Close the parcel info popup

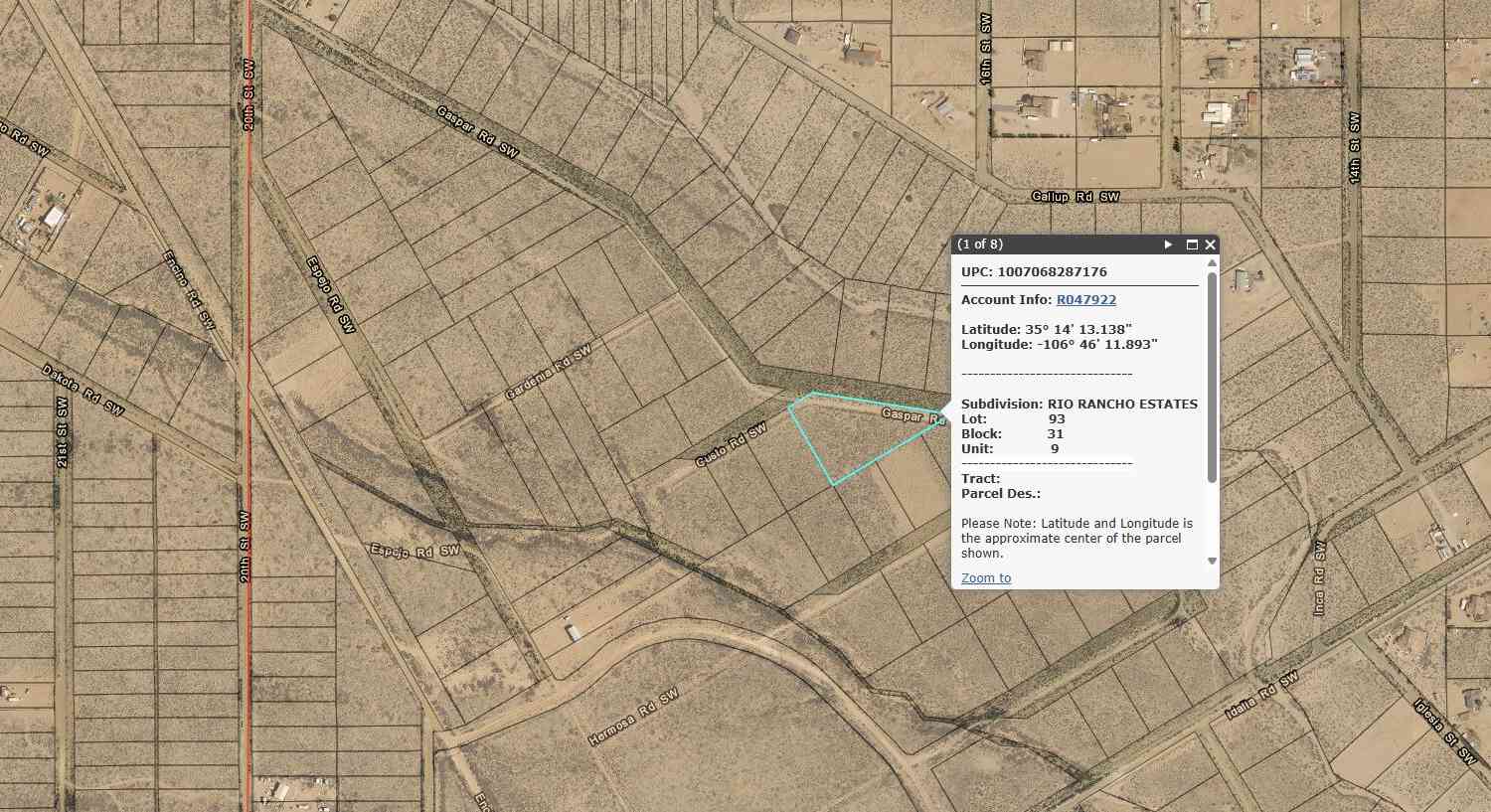1210,244
